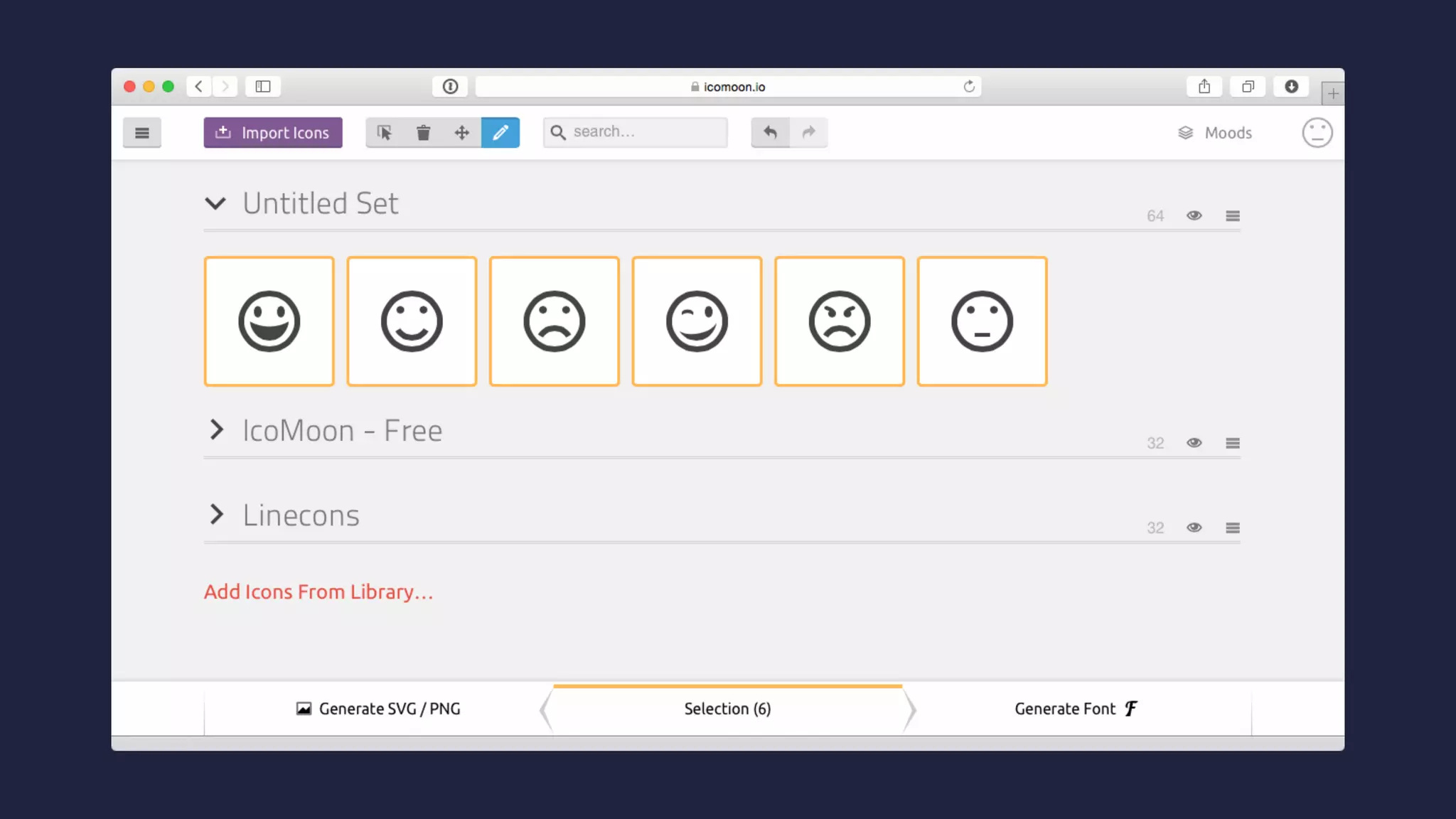The image size is (1456, 819).
Task: Expand the IcoMoon - Free set
Action: (217, 429)
